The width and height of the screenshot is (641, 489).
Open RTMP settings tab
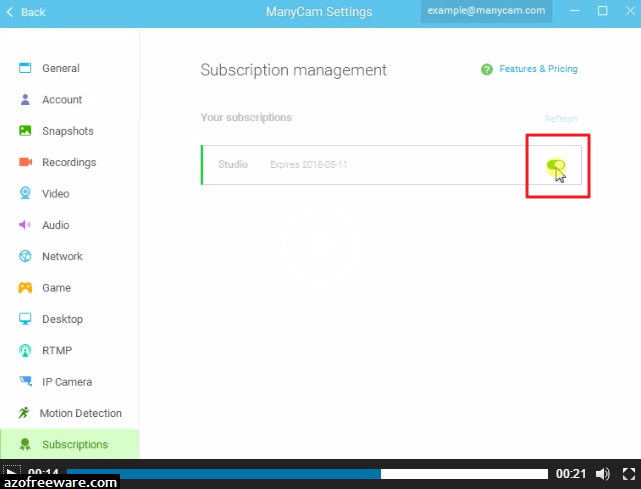pyautogui.click(x=69, y=350)
